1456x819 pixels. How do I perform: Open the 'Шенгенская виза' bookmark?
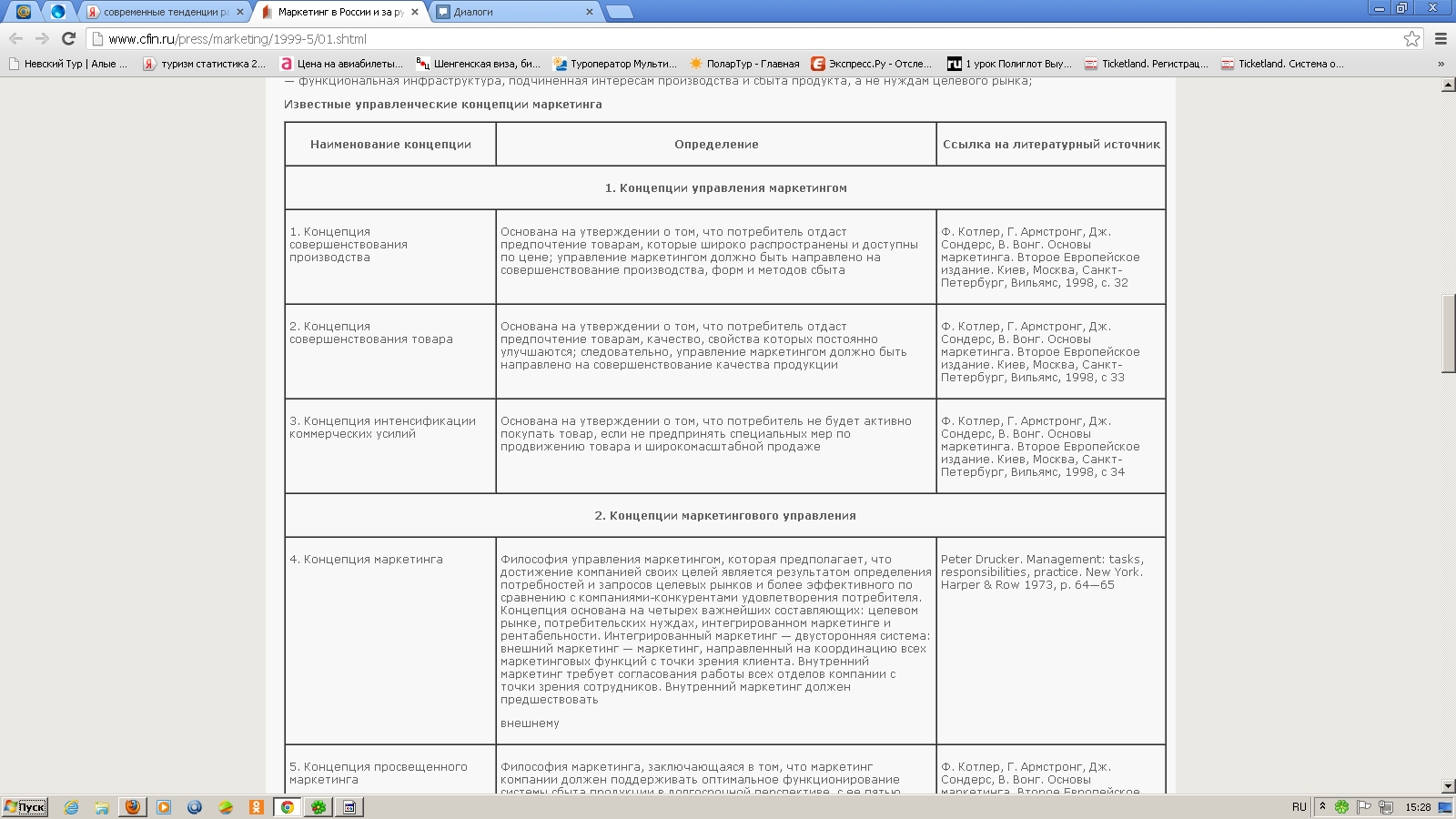pyautogui.click(x=478, y=64)
